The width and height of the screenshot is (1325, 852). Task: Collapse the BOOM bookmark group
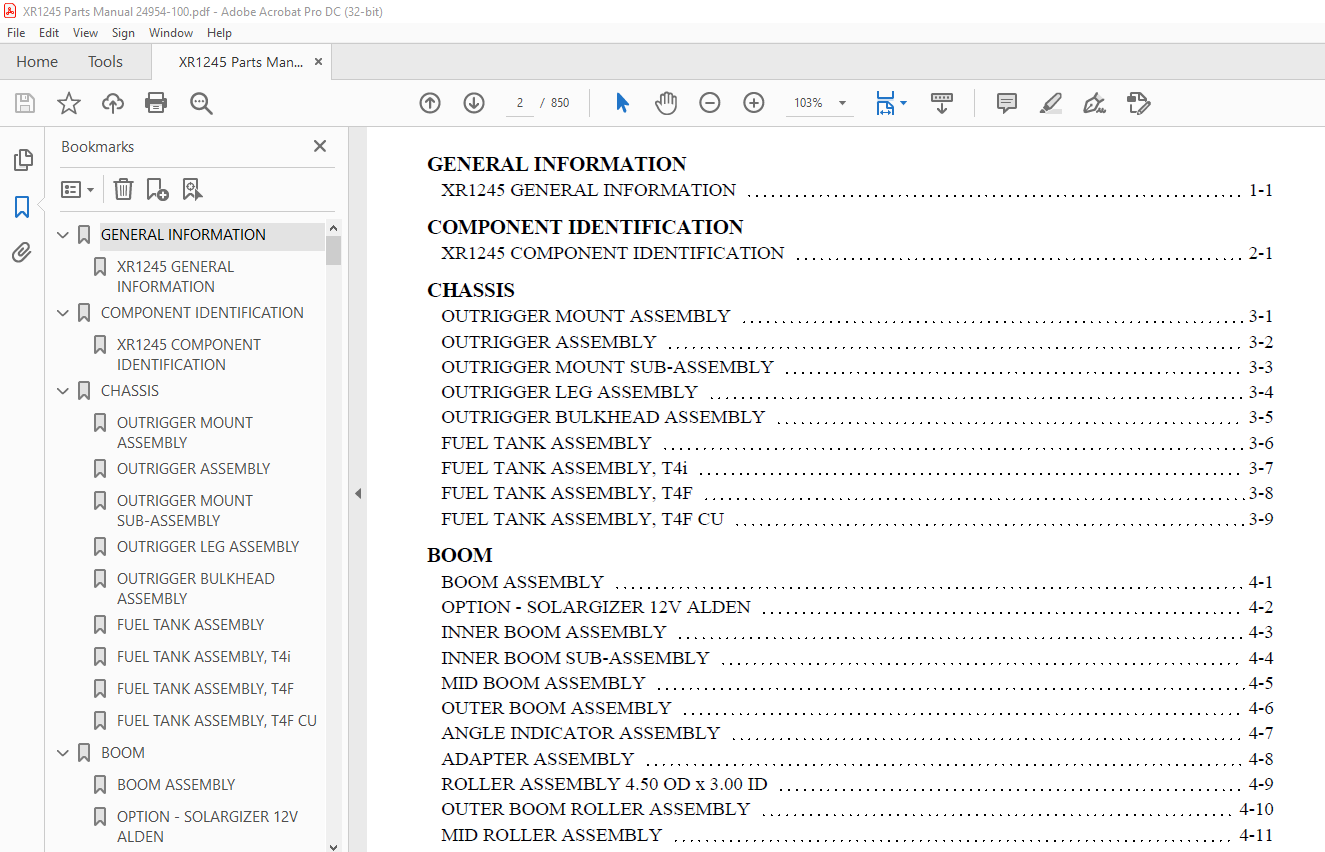(64, 753)
